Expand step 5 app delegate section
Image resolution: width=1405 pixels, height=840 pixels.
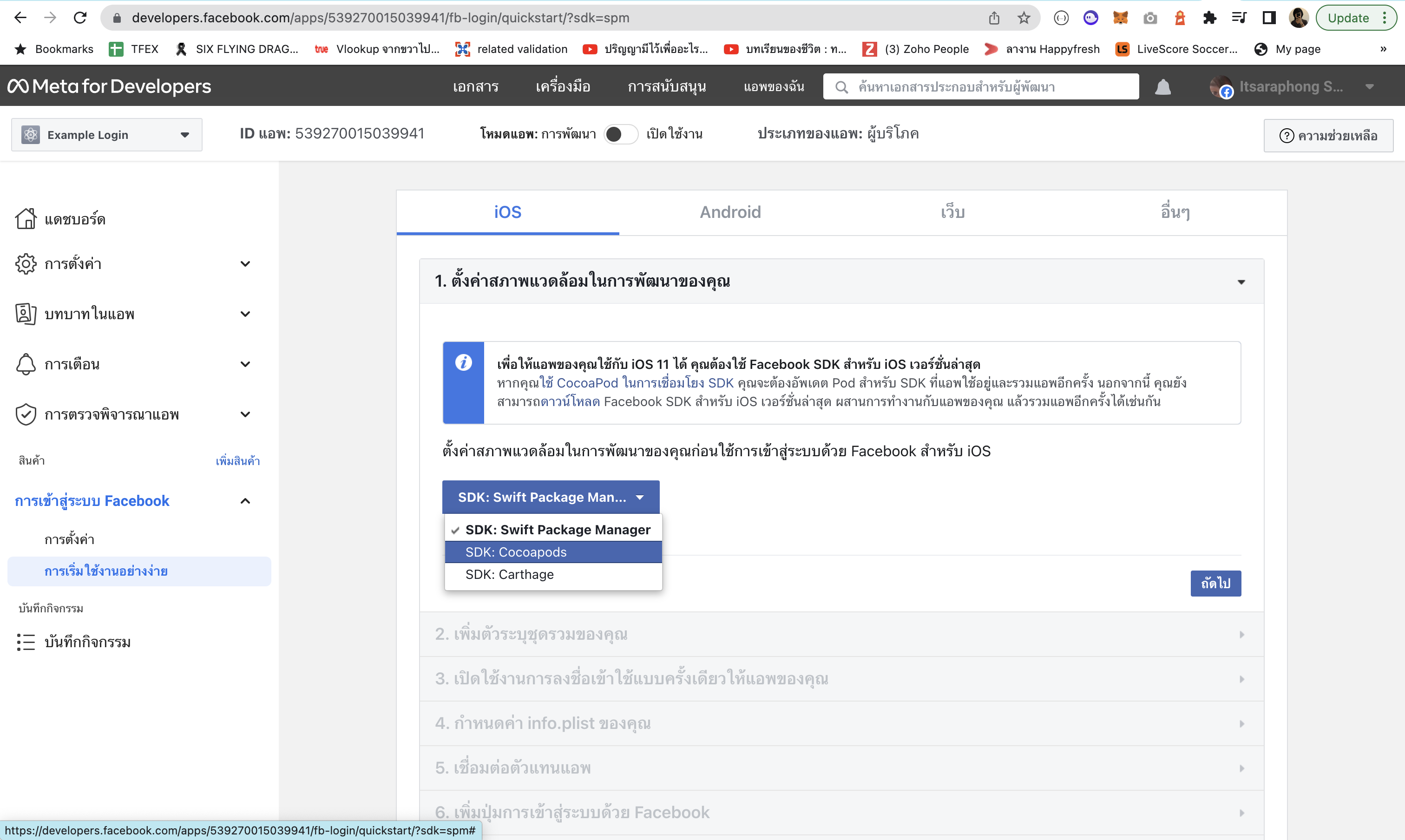point(841,768)
